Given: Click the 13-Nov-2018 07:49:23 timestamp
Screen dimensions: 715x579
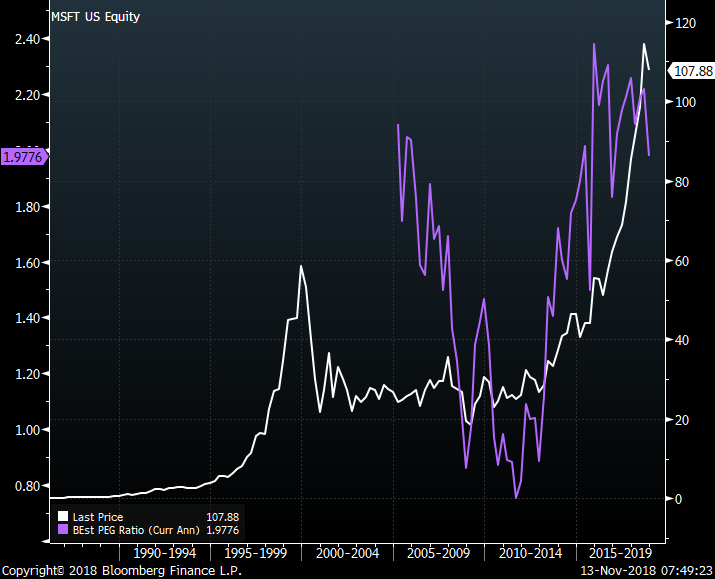Looking at the screenshot, I should (646, 571).
